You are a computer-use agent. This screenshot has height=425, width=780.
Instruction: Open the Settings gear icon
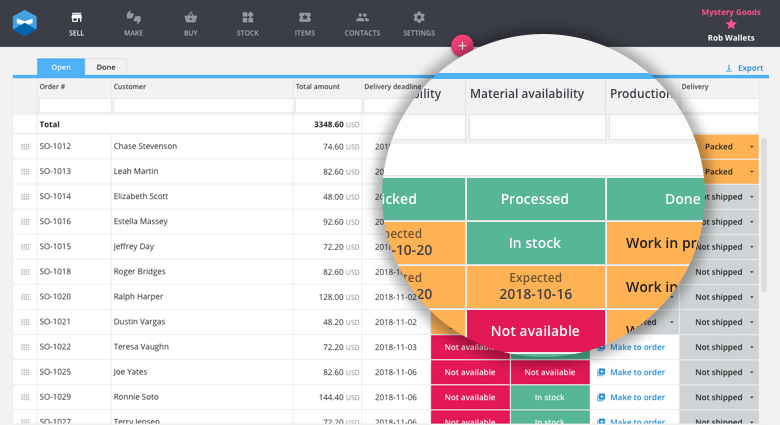419,18
